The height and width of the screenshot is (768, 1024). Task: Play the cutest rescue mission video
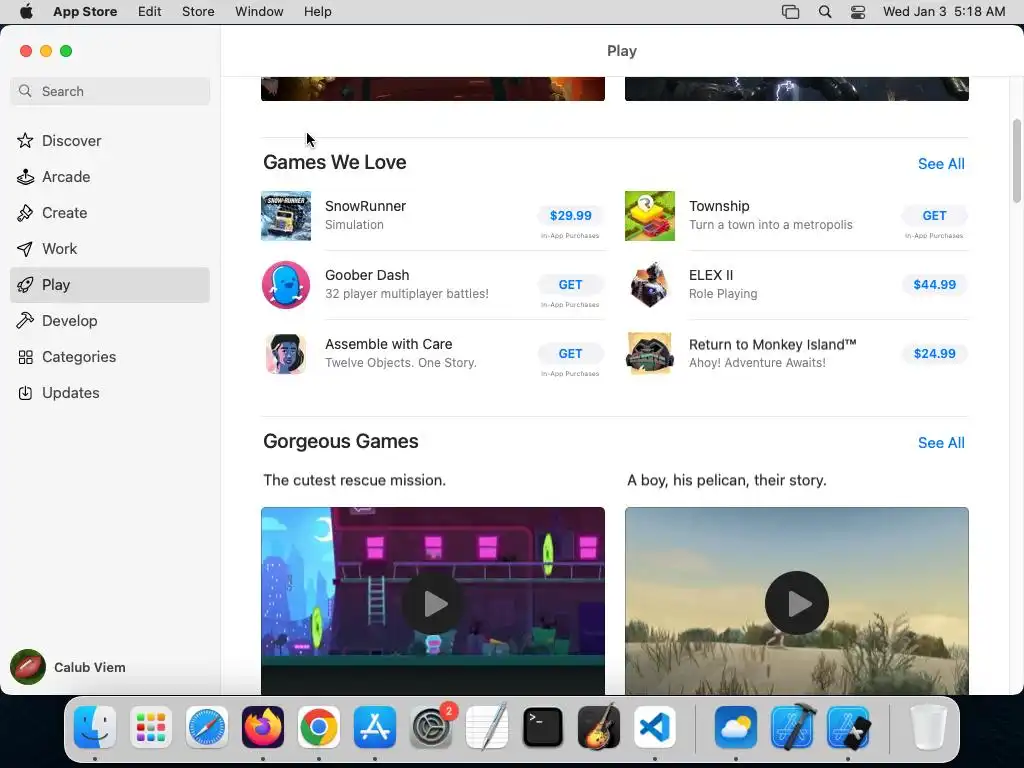coord(432,603)
